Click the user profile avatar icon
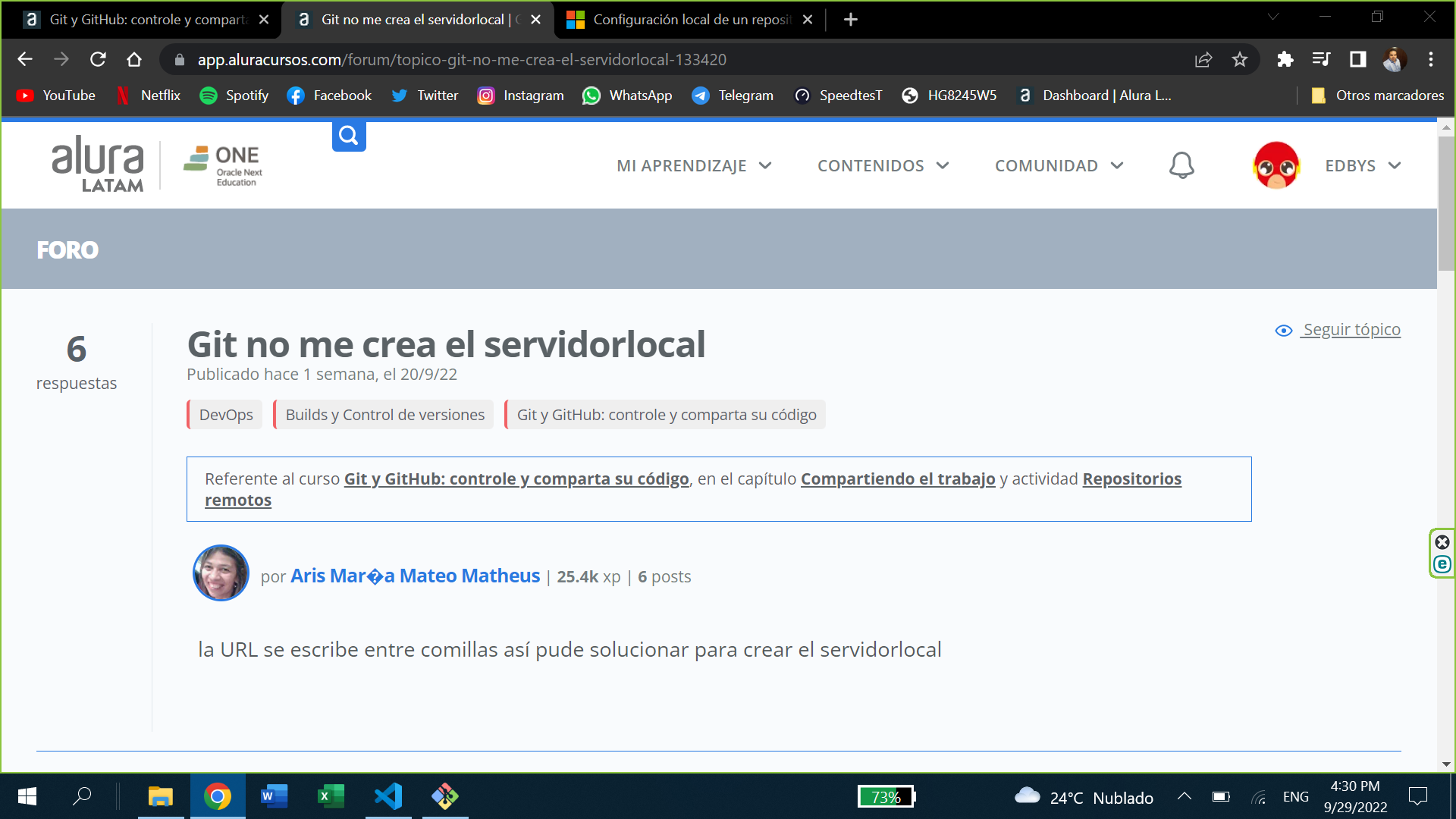The height and width of the screenshot is (819, 1456). pyautogui.click(x=1276, y=165)
